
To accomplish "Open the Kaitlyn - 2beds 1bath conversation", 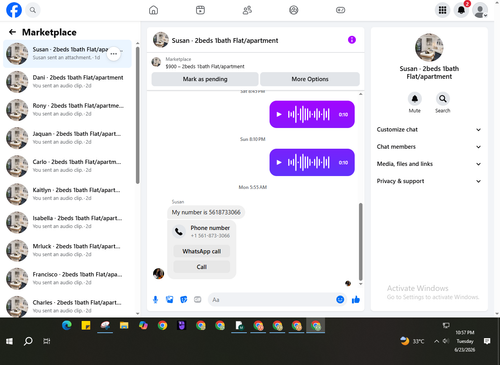I will coord(67,194).
